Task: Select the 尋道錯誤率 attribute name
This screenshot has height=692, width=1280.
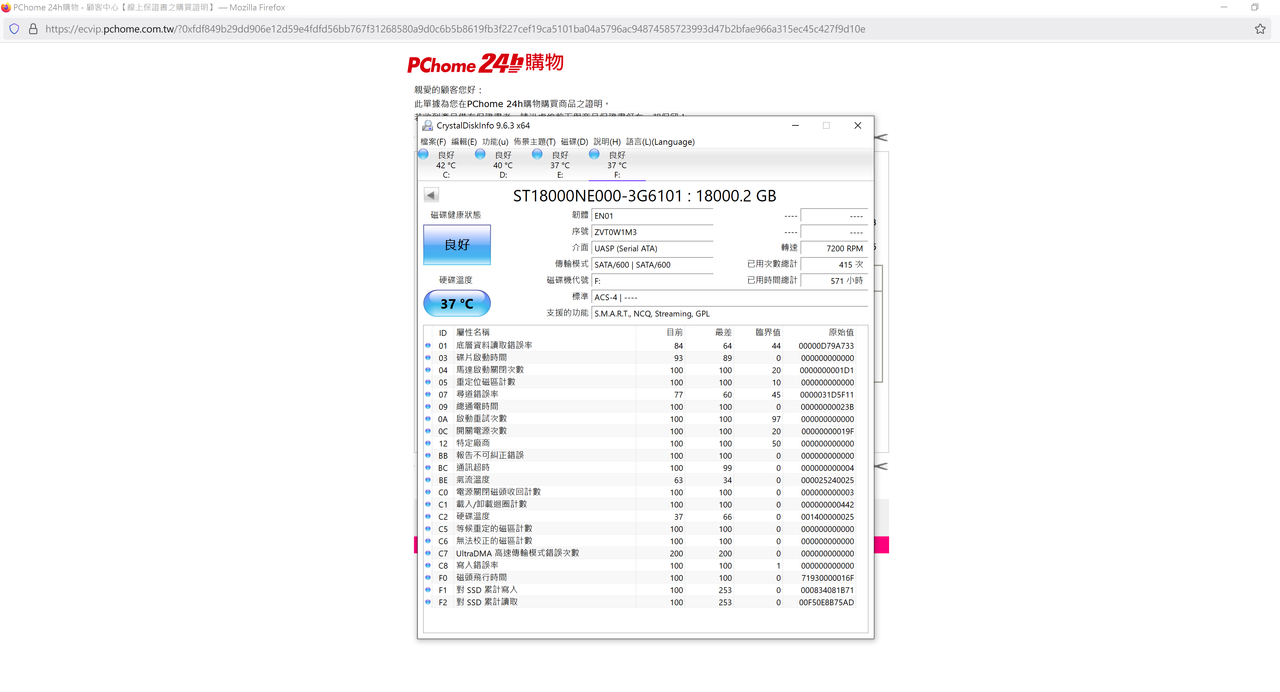Action: click(x=477, y=395)
